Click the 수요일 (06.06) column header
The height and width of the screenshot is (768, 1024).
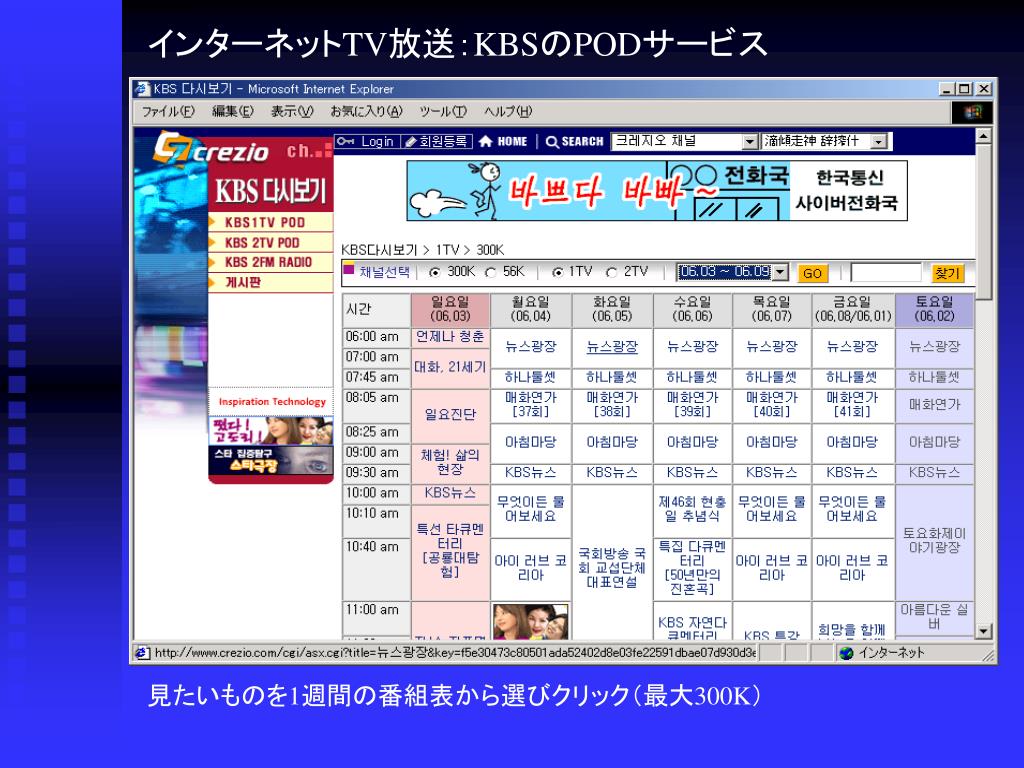pos(692,310)
